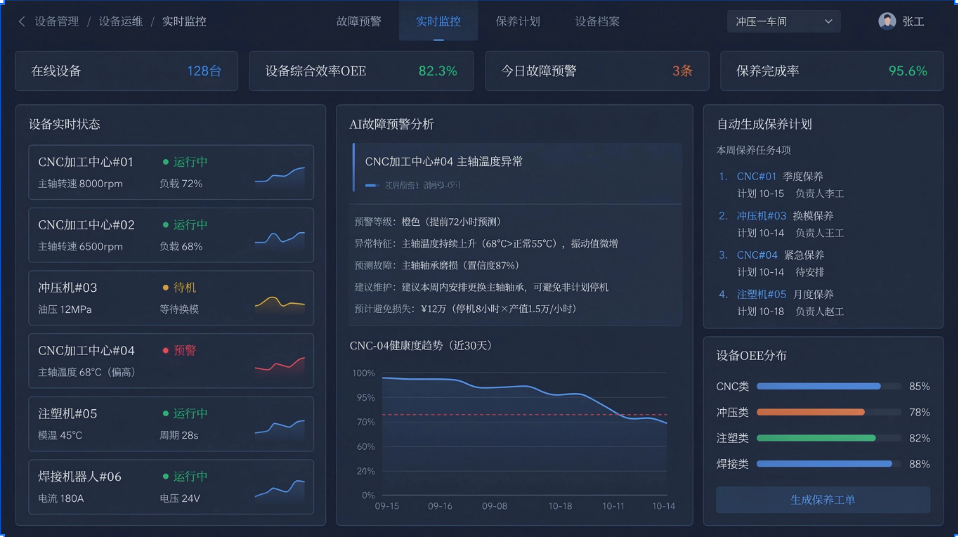This screenshot has width=958, height=537.
Task: Select CNC加工中心#04 warning device card
Action: pyautogui.click(x=171, y=361)
